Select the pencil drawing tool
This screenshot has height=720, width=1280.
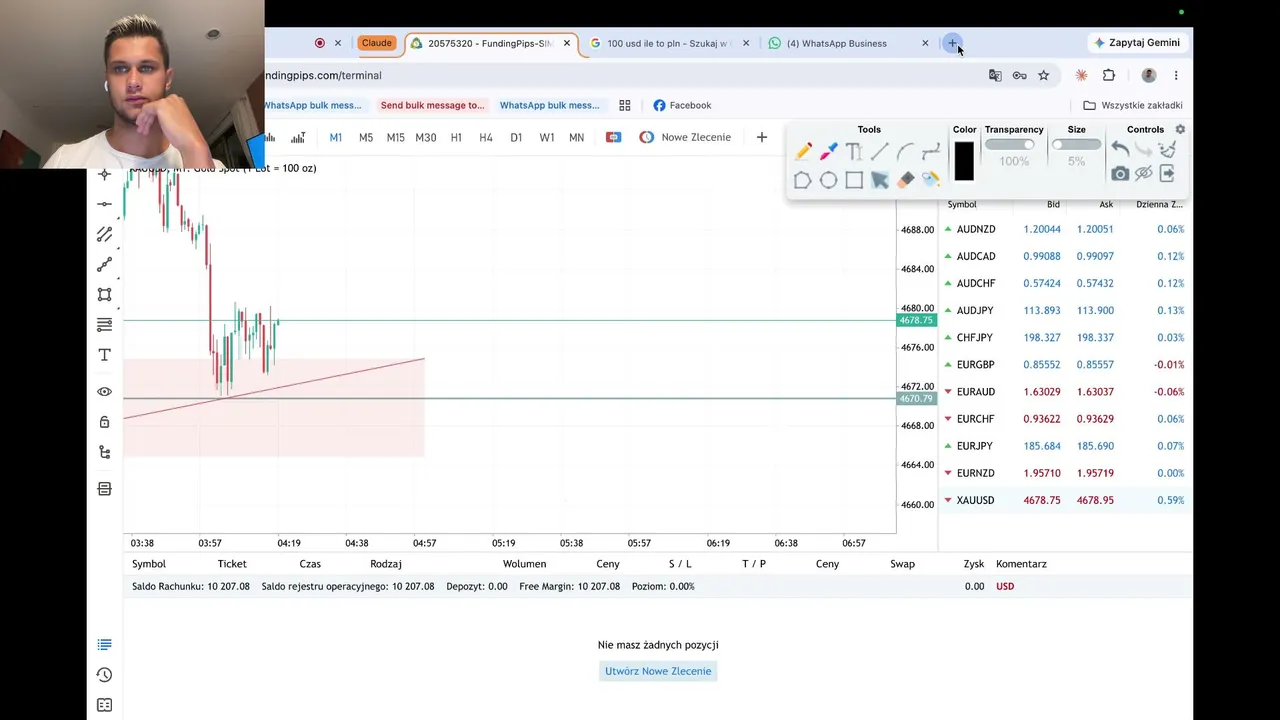pos(803,151)
